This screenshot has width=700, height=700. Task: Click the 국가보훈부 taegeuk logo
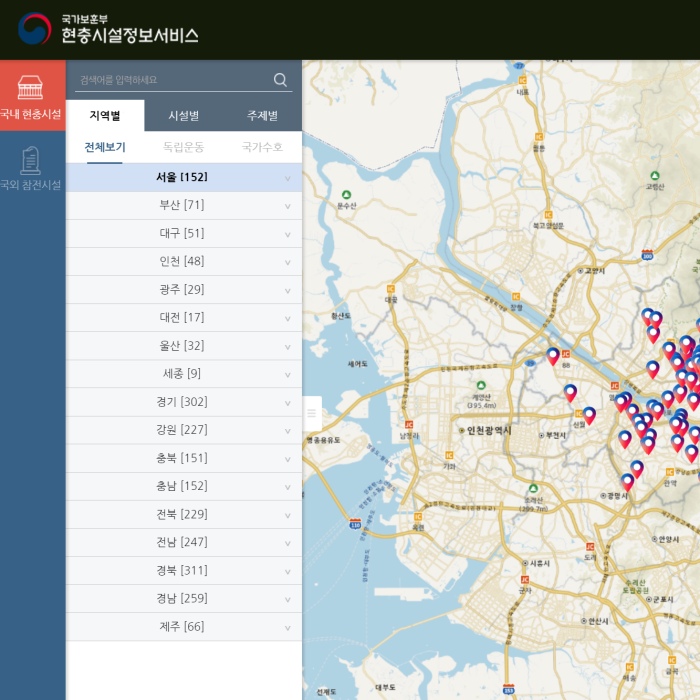[x=35, y=29]
